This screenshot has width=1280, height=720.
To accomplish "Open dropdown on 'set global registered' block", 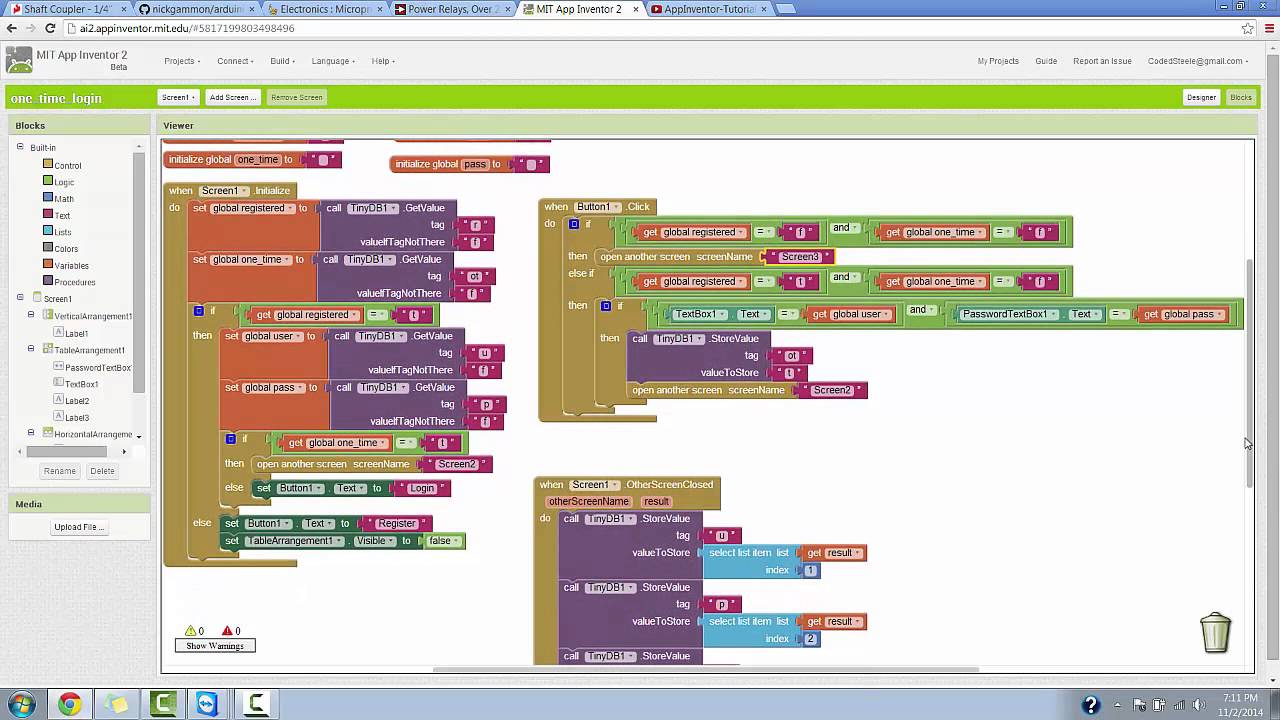I will (290, 208).
